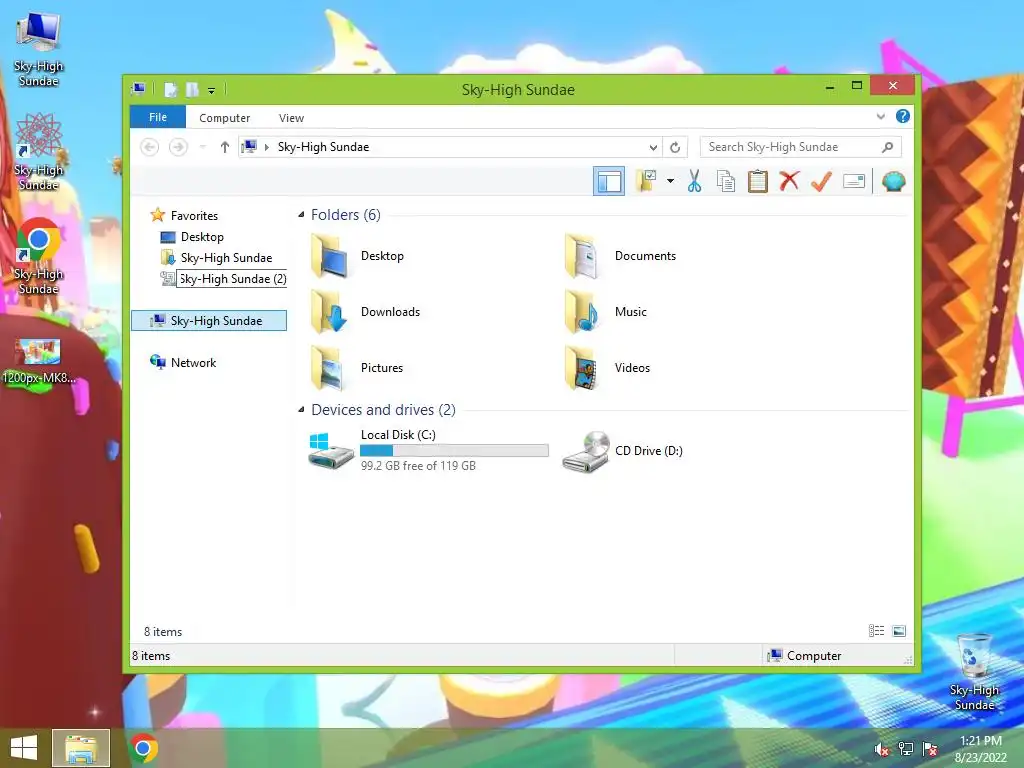Refresh the current folder view
The image size is (1024, 768).
pos(675,148)
